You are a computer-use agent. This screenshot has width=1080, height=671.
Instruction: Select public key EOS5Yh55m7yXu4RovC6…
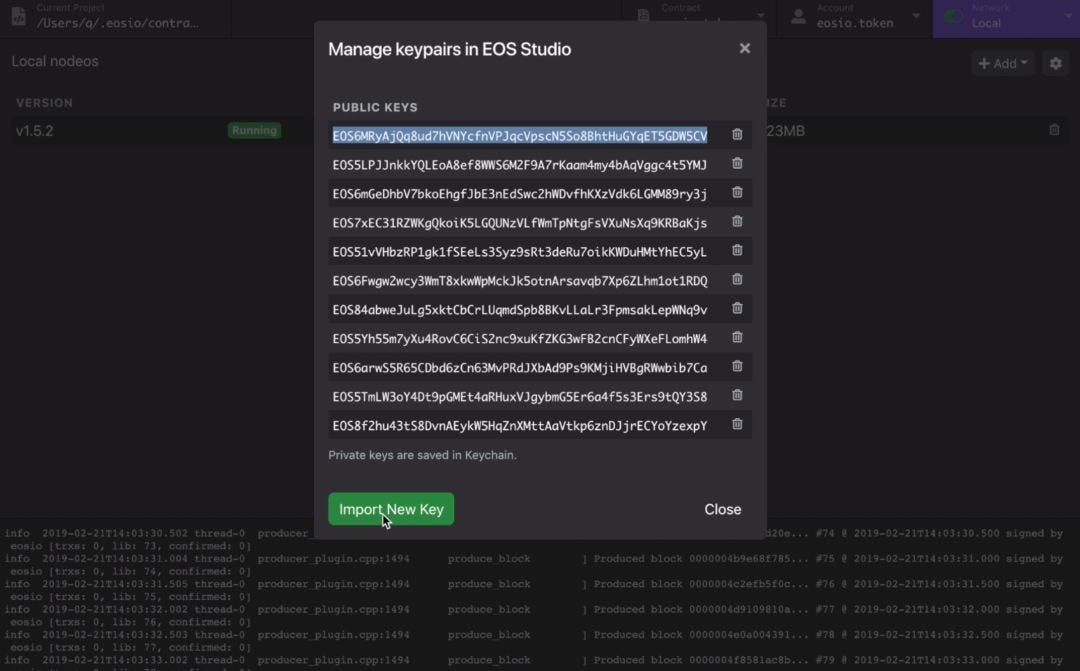click(x=520, y=338)
